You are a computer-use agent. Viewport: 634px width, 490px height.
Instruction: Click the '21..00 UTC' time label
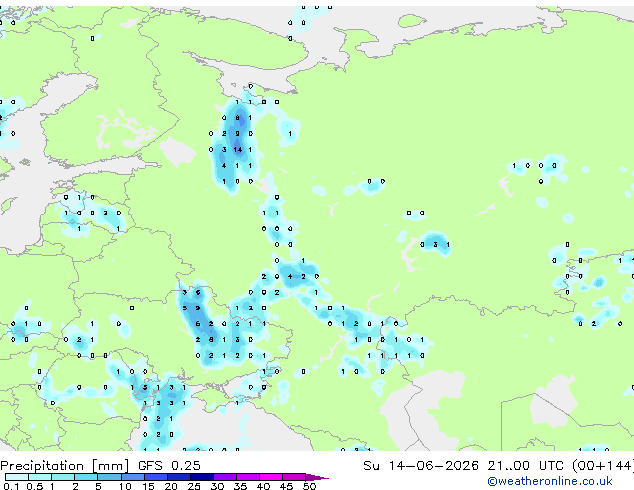[x=525, y=465]
